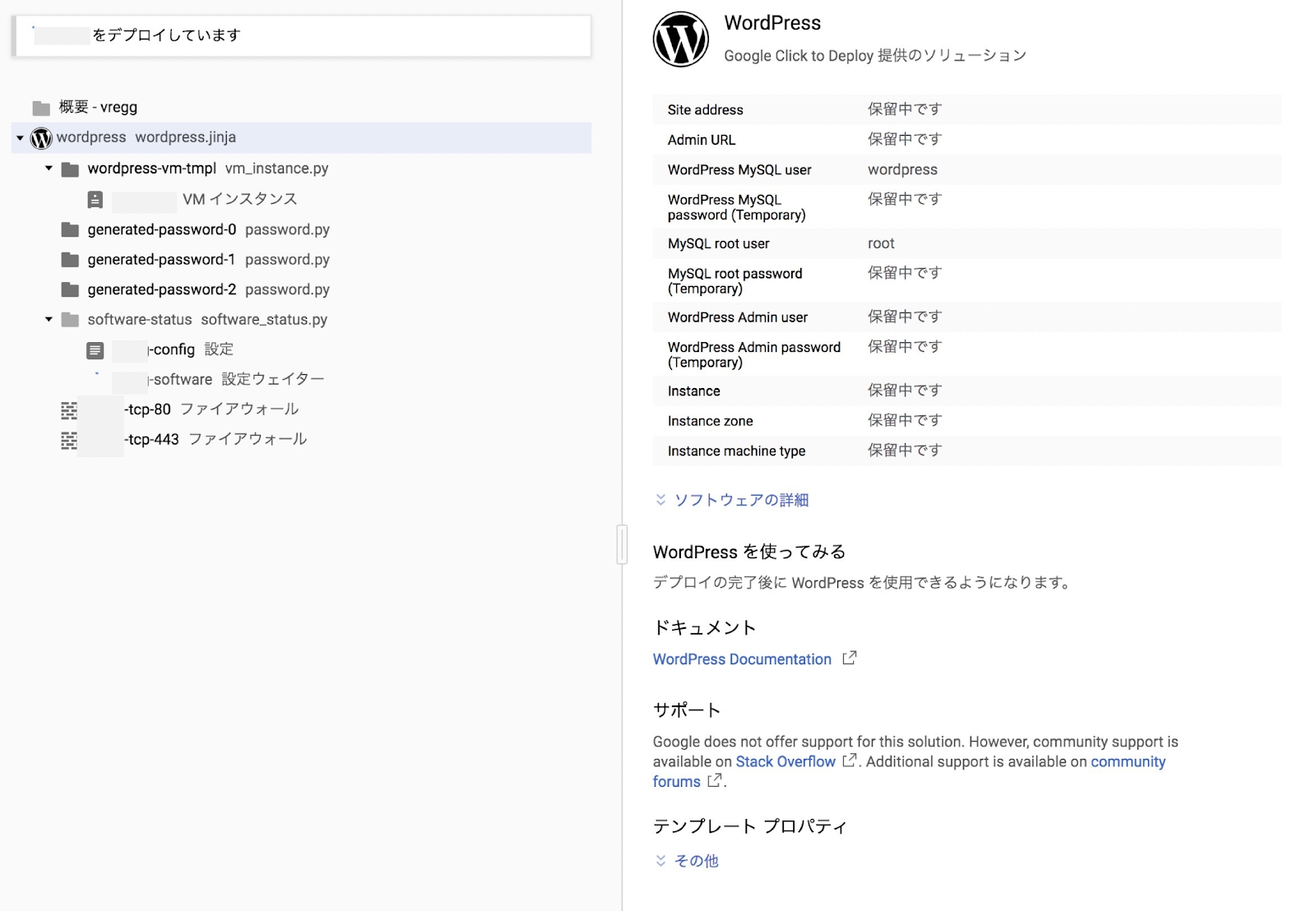Image resolution: width=1316 pixels, height=911 pixels.
Task: Click external-link icon after Stack Overflow
Action: click(850, 761)
